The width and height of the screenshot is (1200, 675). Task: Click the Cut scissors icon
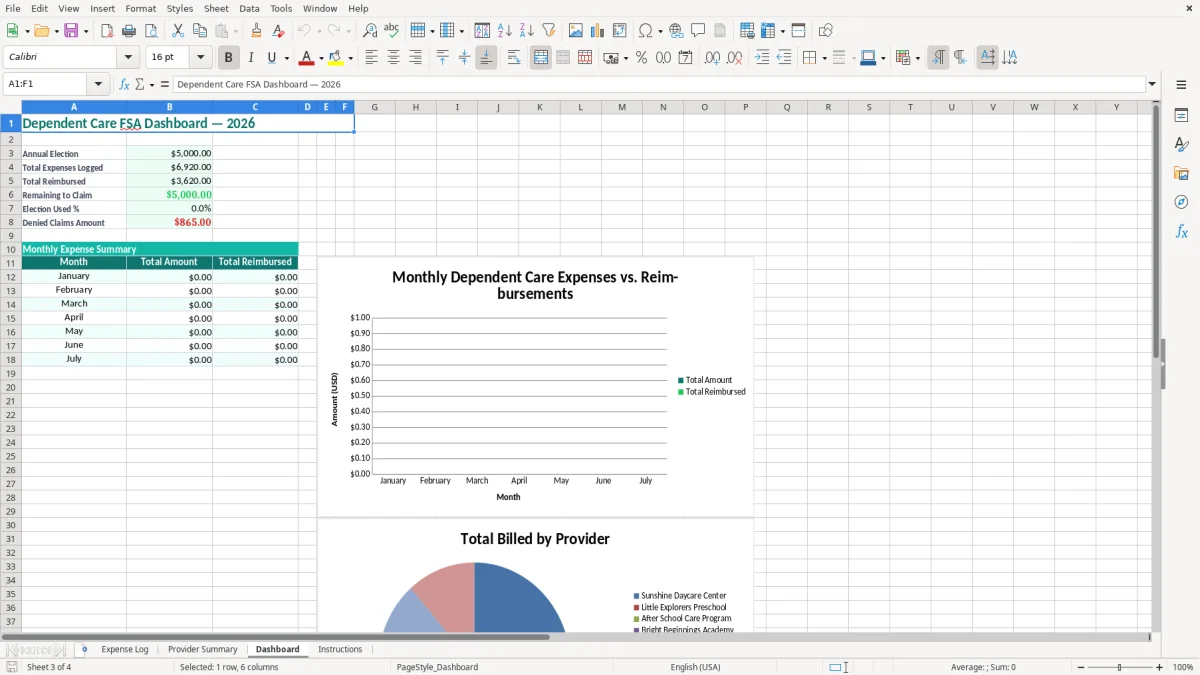click(x=178, y=31)
